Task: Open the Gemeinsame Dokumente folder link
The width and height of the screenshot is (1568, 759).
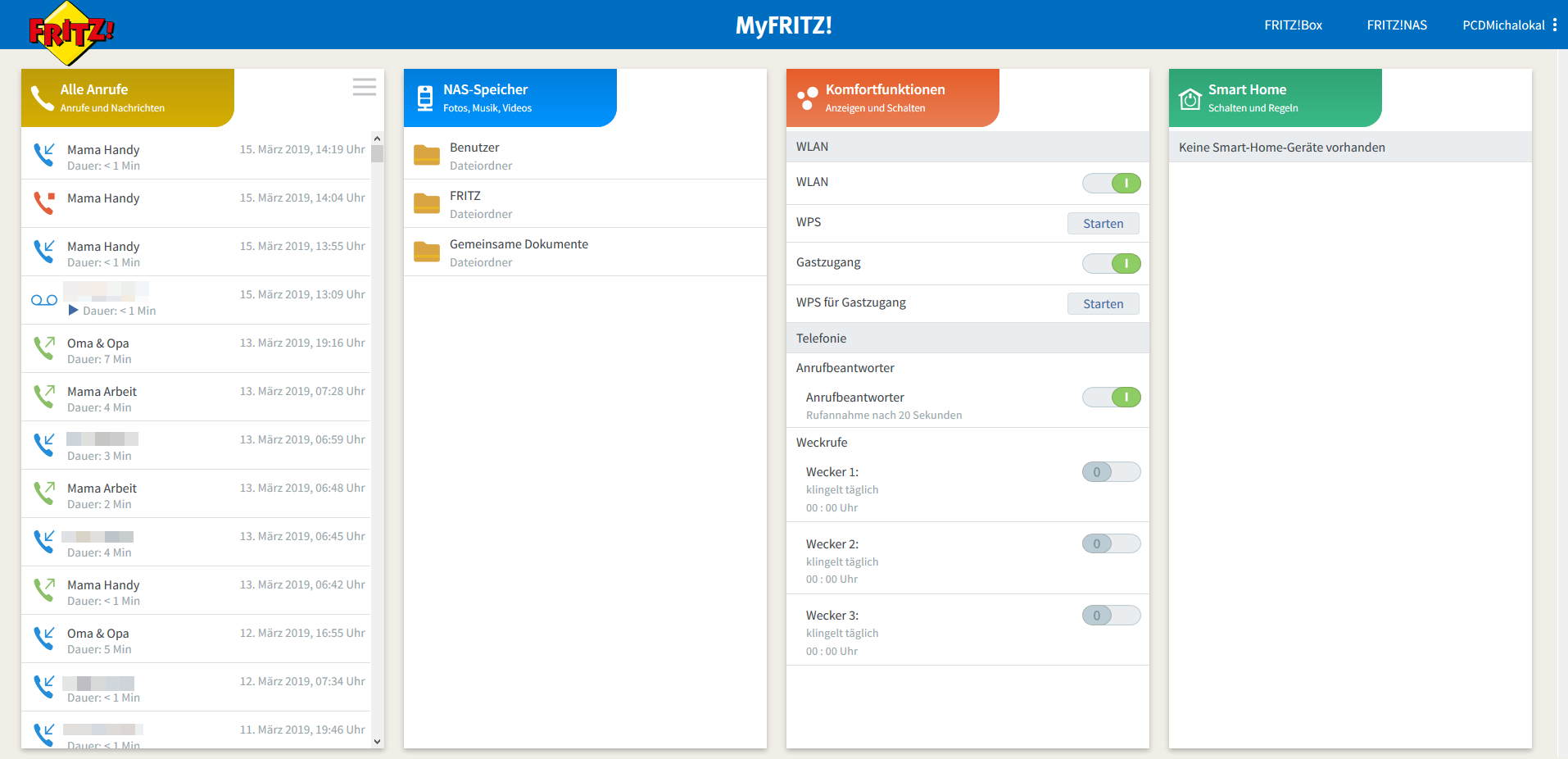Action: coord(519,244)
